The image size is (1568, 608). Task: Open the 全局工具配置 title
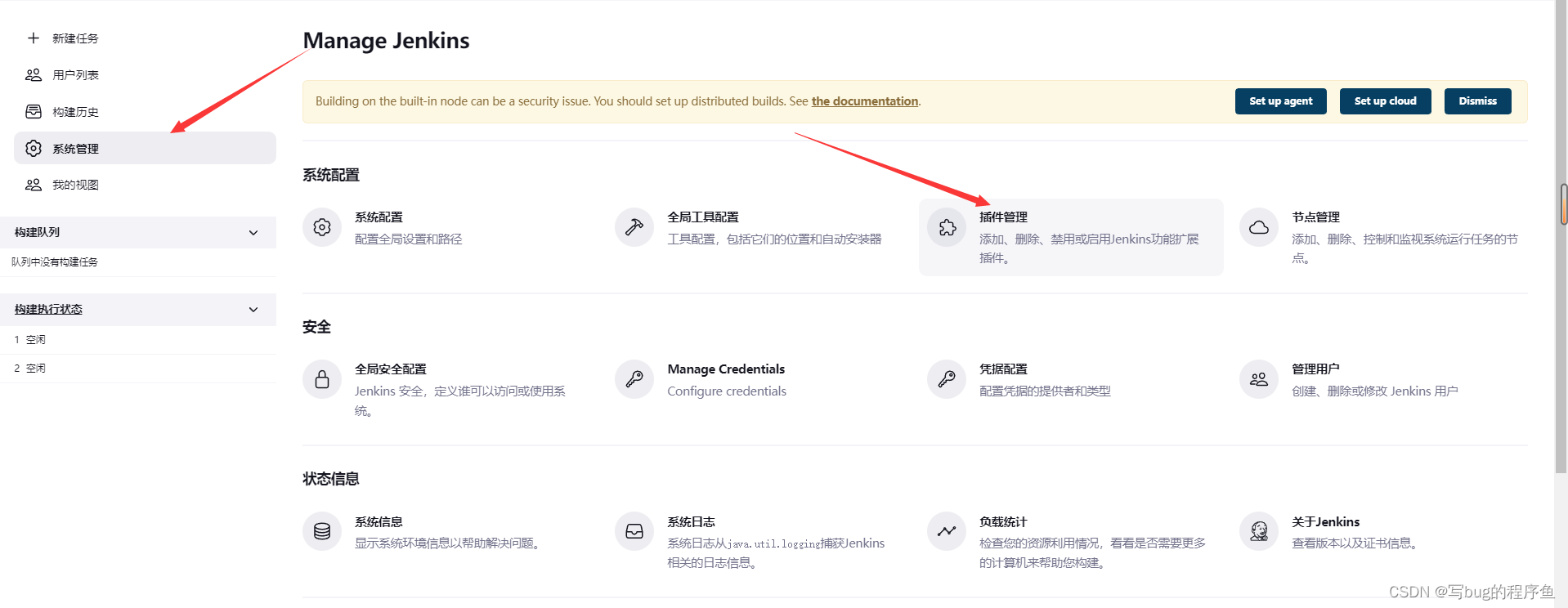click(x=703, y=217)
